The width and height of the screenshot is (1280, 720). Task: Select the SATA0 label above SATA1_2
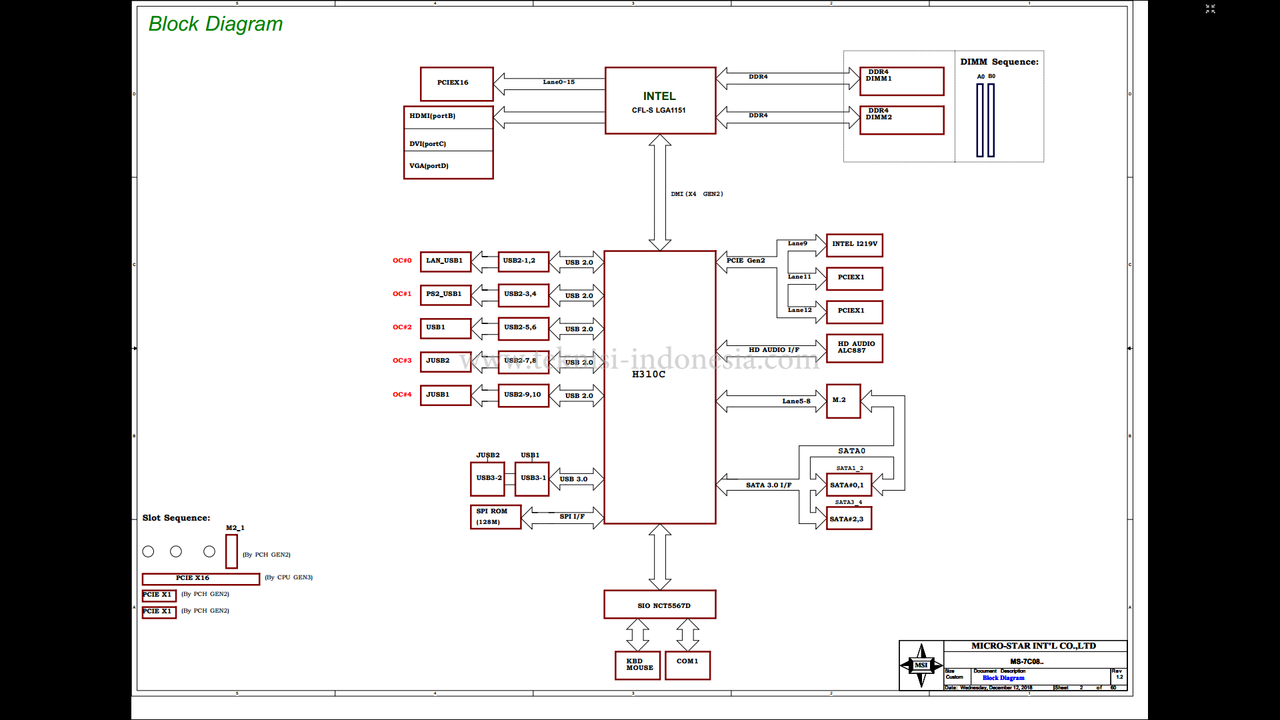point(852,451)
